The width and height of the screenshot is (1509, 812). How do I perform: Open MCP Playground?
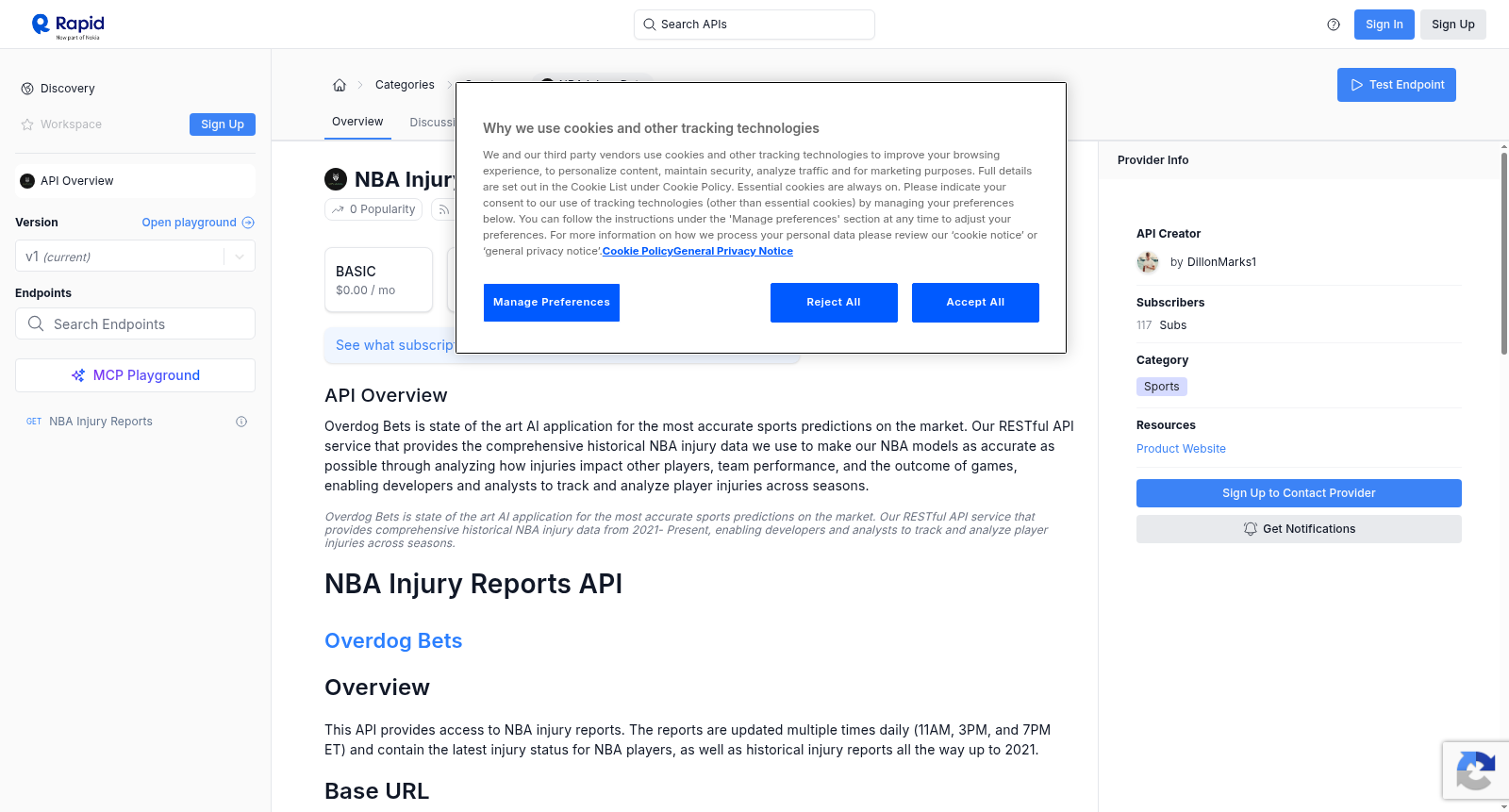pyautogui.click(x=135, y=375)
